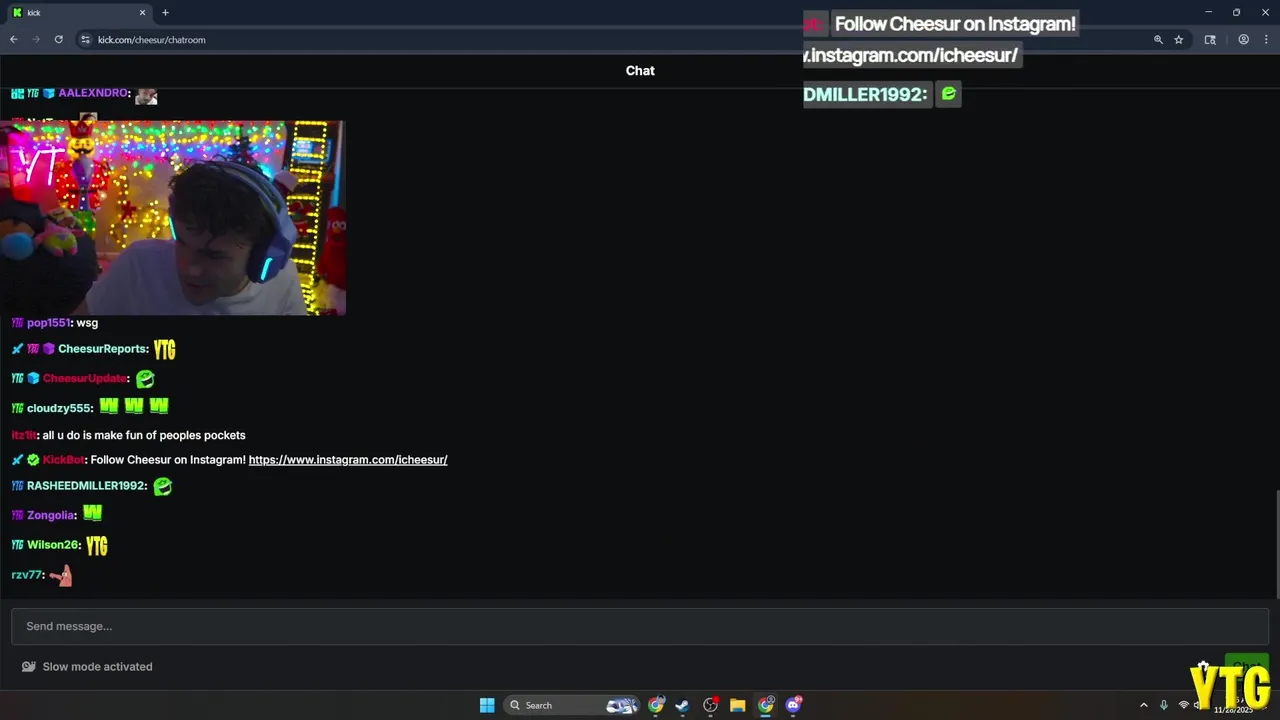Click the streamer webcam image in chat
The image size is (1280, 720).
point(173,218)
